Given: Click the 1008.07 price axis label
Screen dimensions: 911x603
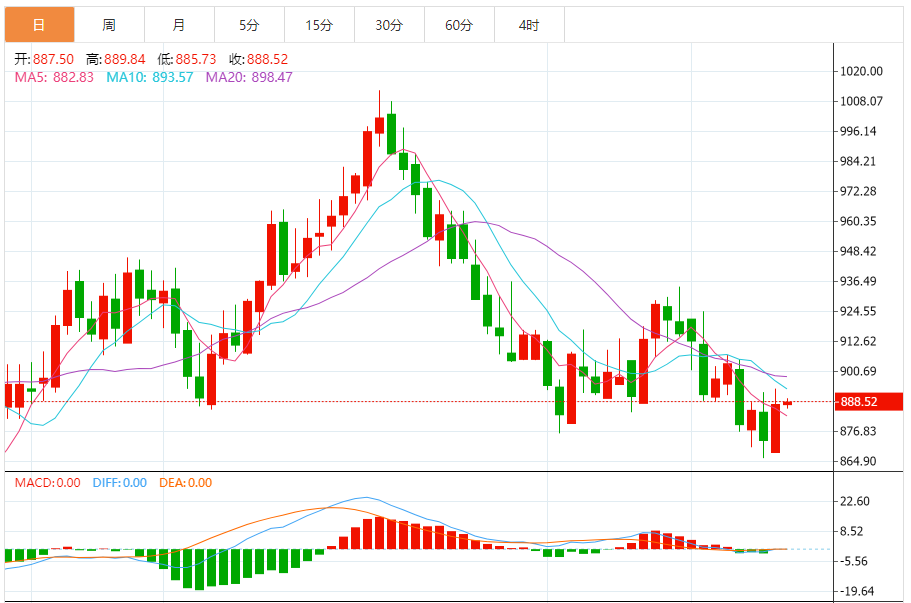Looking at the screenshot, I should coord(861,101).
